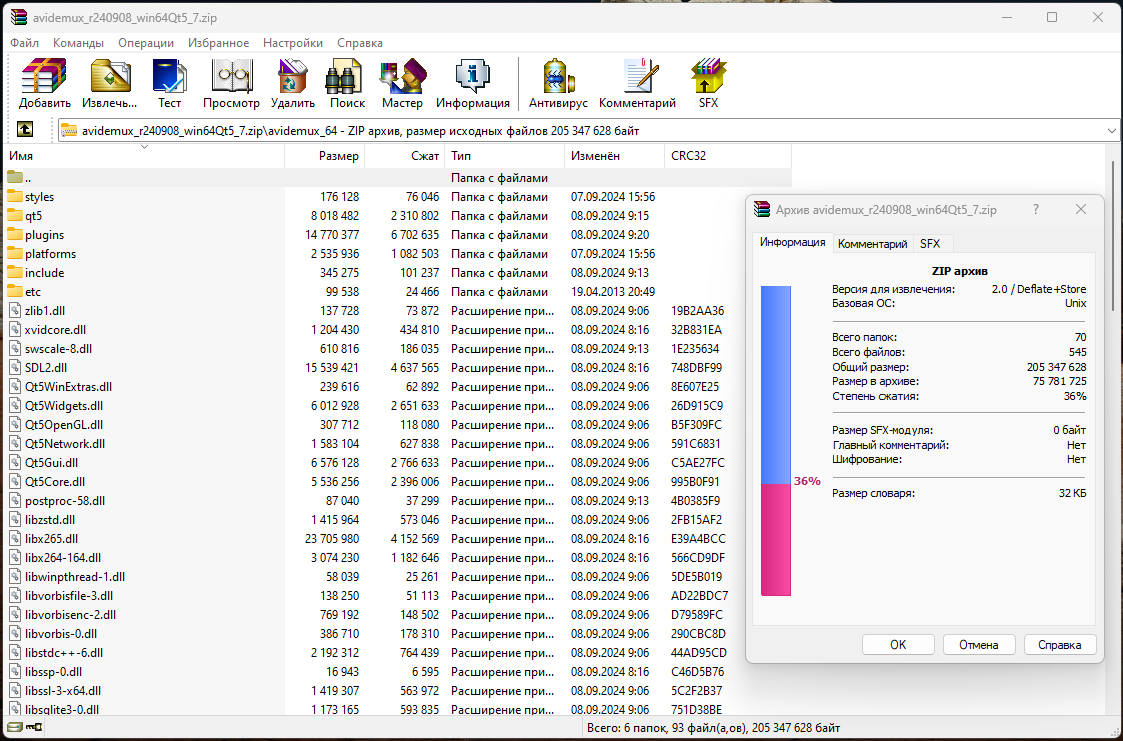Open the Избранное menu
The height and width of the screenshot is (741, 1123).
(x=218, y=43)
